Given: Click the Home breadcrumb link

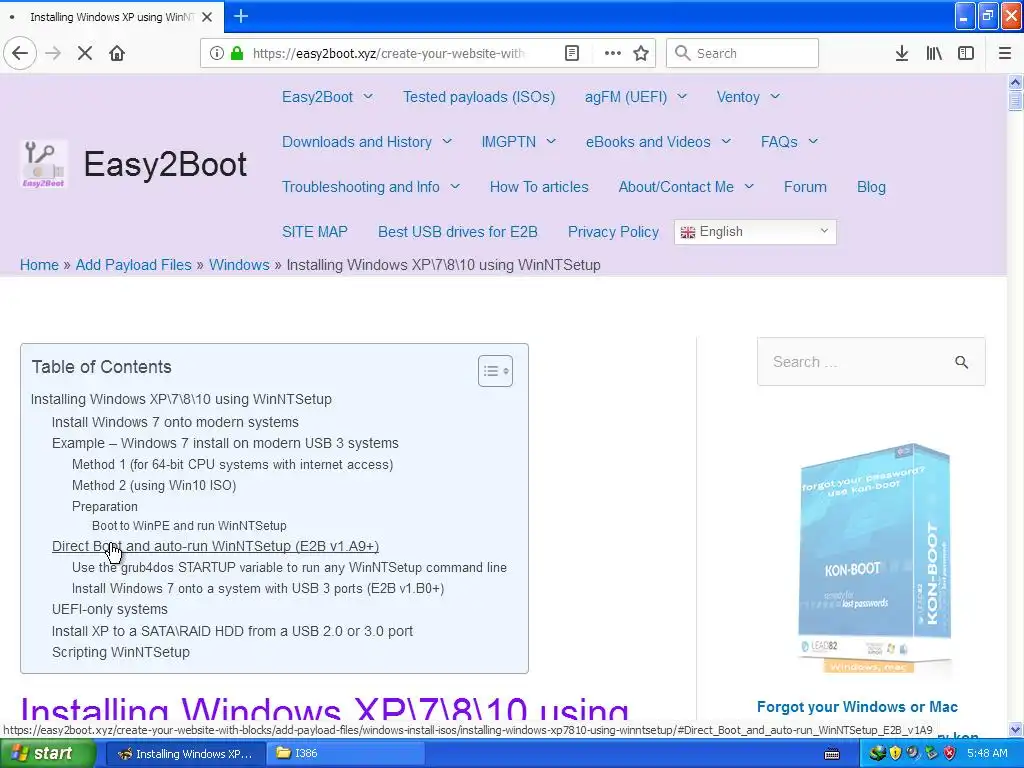Looking at the screenshot, I should [39, 264].
